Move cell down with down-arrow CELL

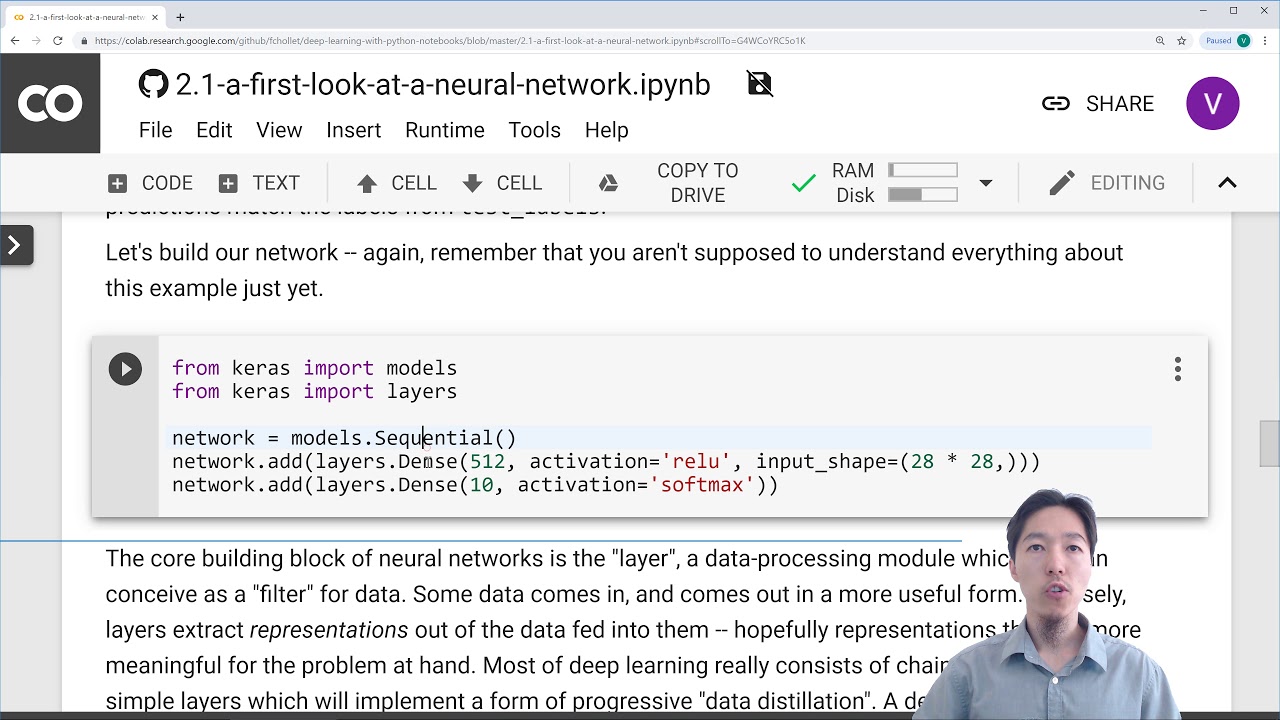point(503,183)
